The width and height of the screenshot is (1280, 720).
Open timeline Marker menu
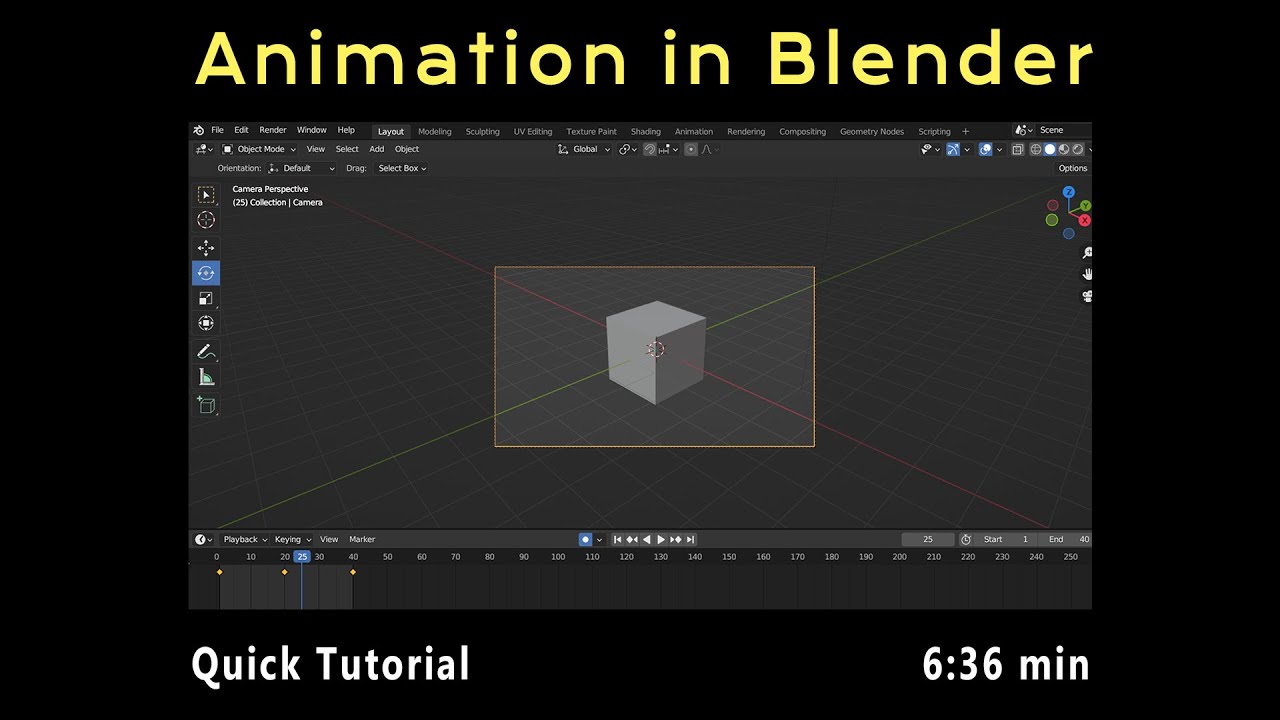pyautogui.click(x=362, y=540)
